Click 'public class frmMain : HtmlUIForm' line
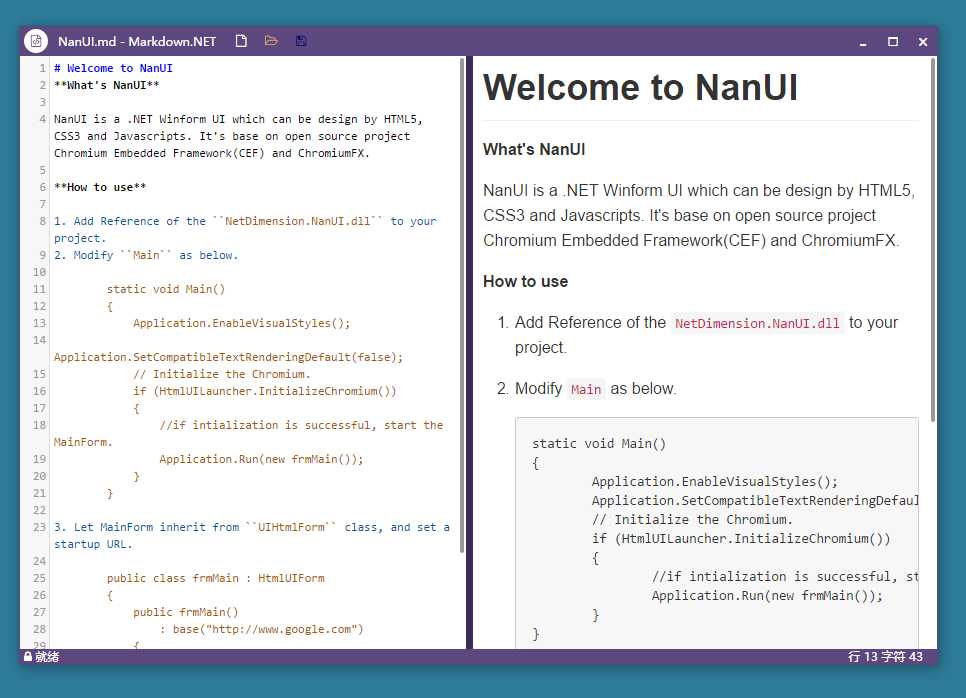 tap(216, 578)
